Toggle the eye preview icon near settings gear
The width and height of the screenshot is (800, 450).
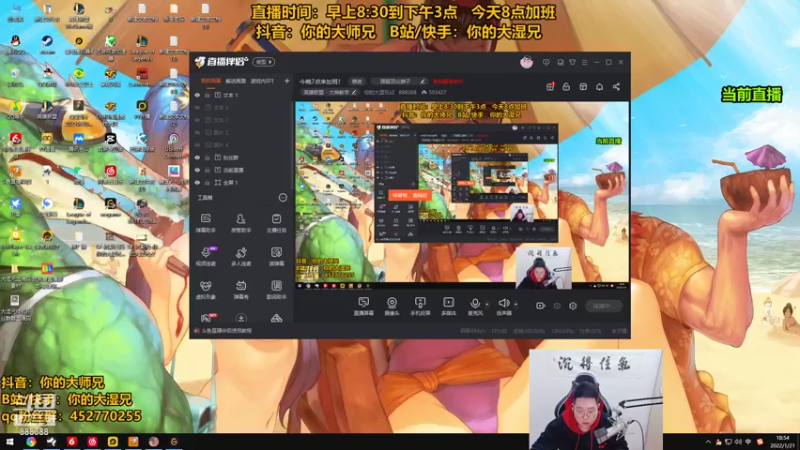pyautogui.click(x=557, y=306)
